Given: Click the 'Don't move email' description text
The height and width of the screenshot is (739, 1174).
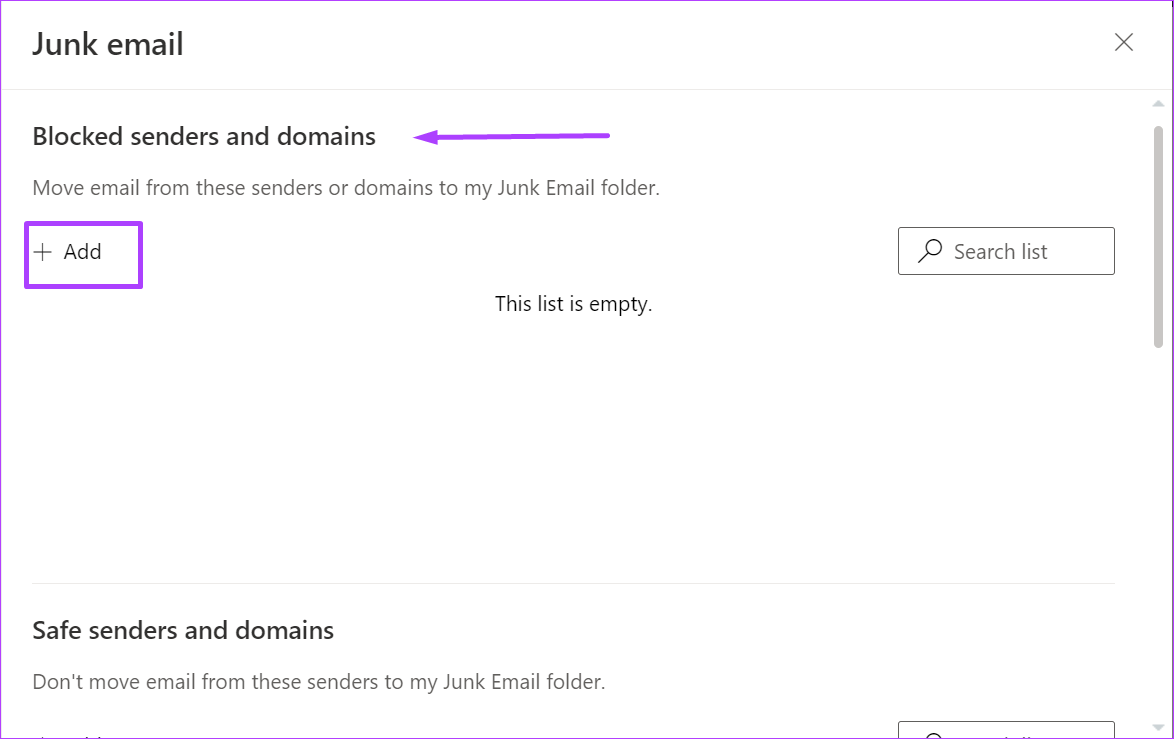Looking at the screenshot, I should [x=319, y=681].
